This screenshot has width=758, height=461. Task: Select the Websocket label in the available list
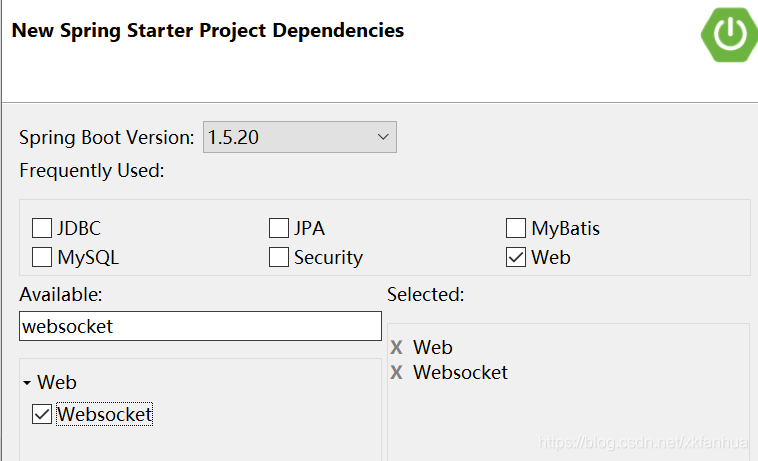(x=104, y=414)
